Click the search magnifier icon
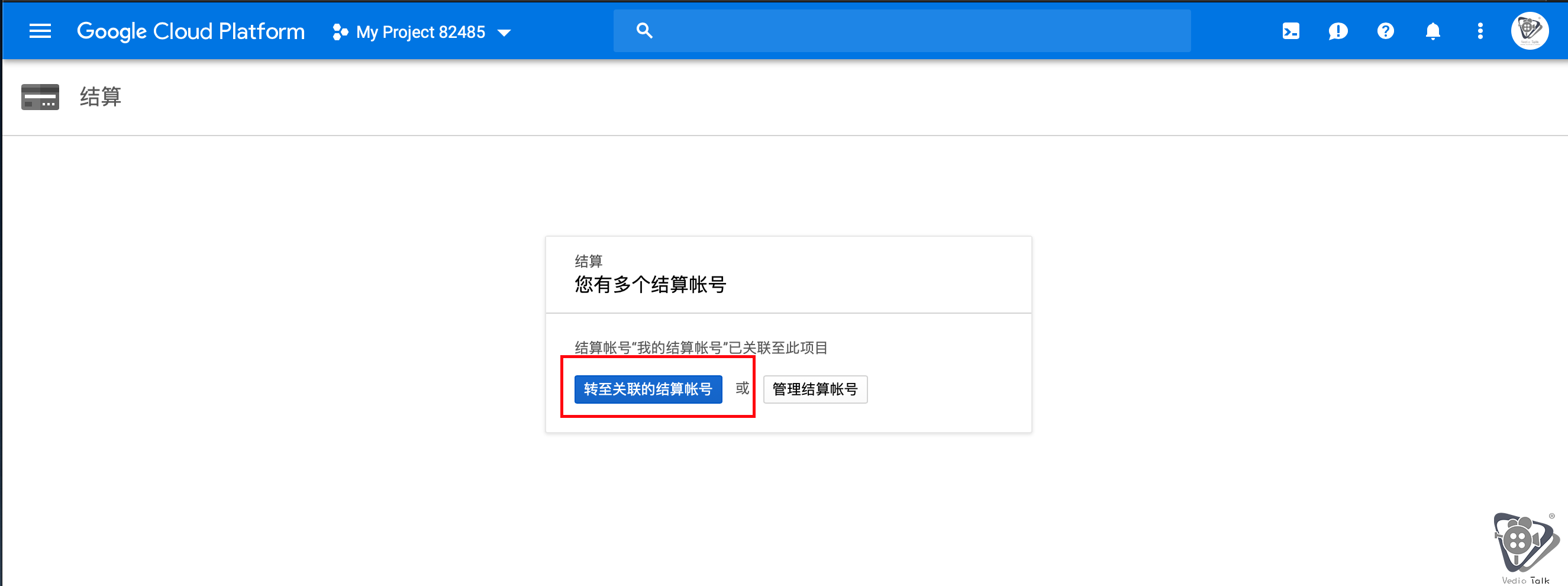Screen dimensions: 1568x586 [644, 30]
